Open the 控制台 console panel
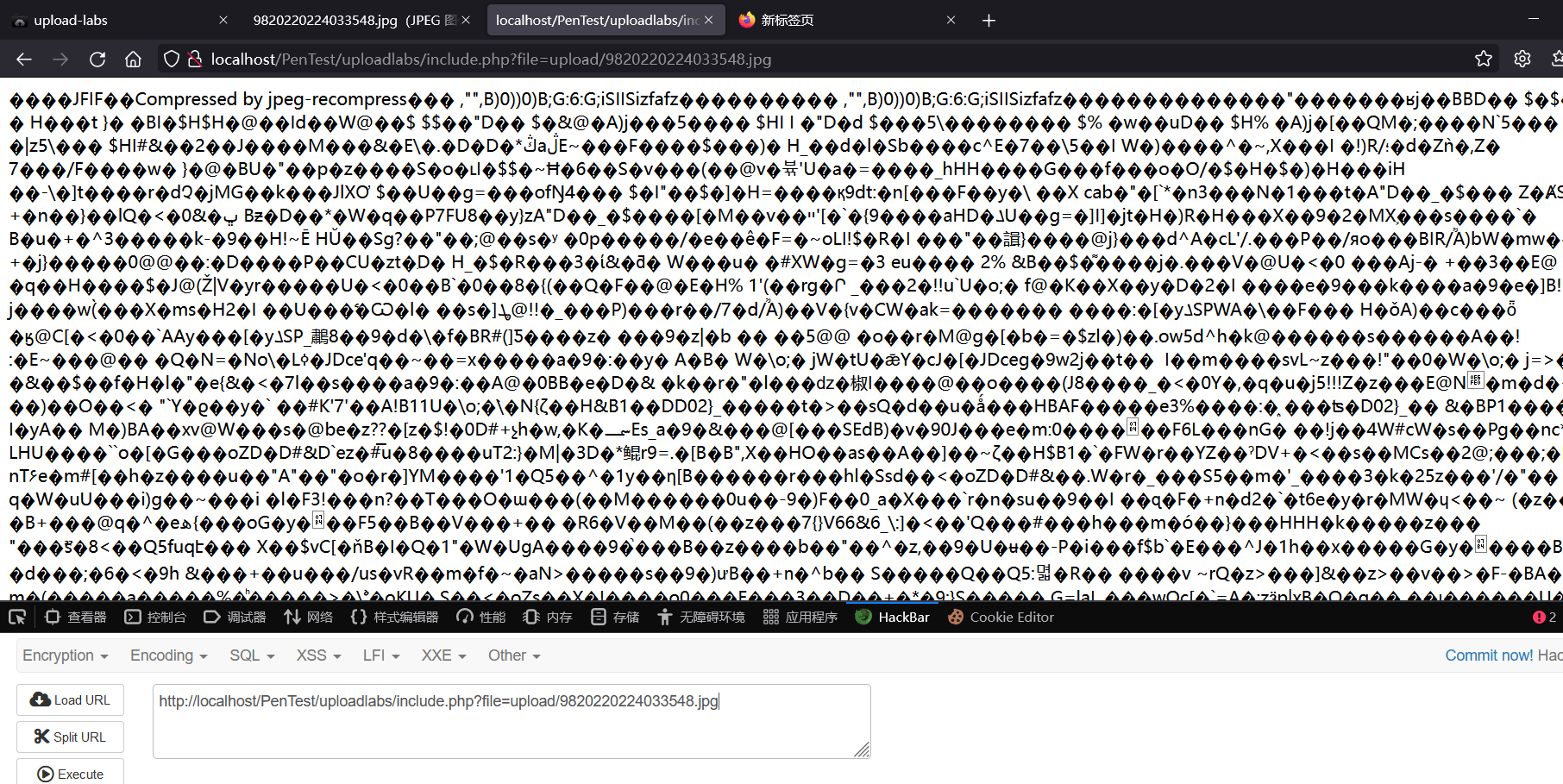This screenshot has width=1563, height=784. (x=155, y=617)
